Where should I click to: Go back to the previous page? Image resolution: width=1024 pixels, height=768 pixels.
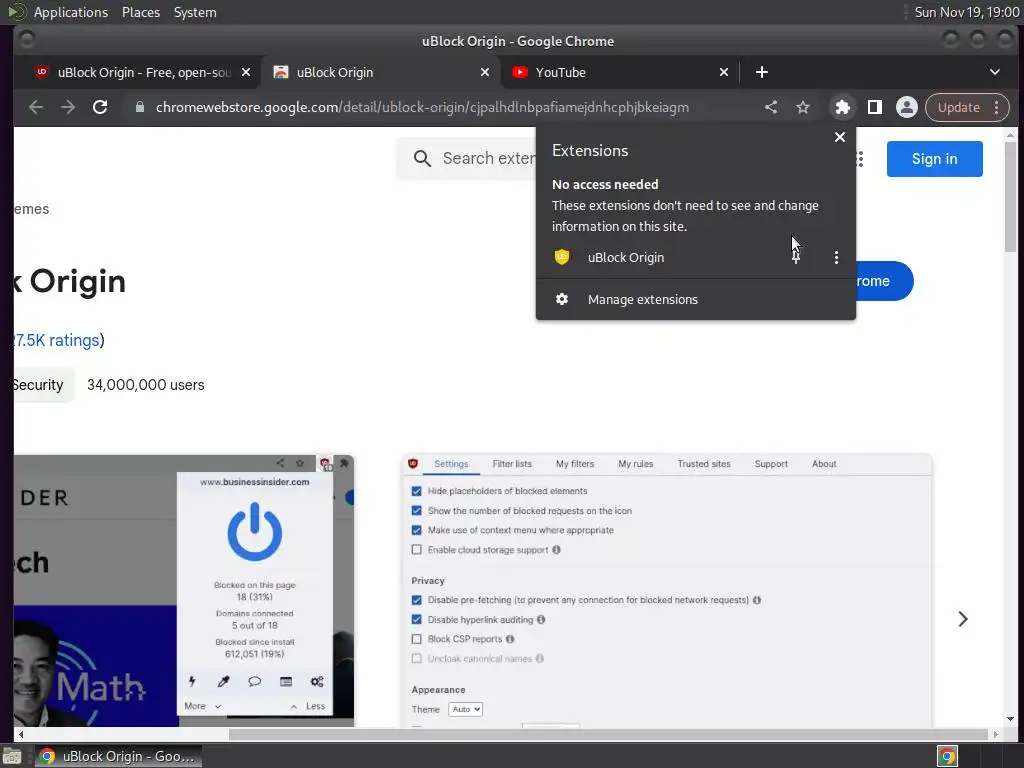tap(36, 107)
